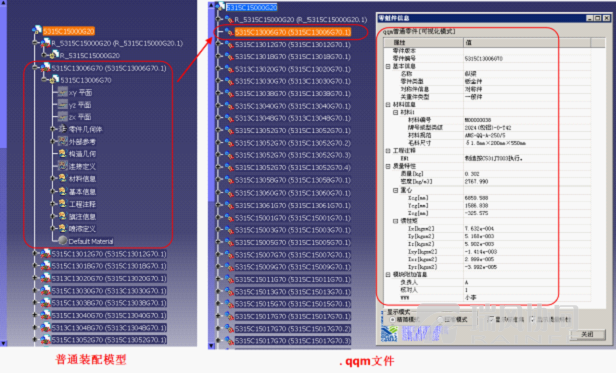The height and width of the screenshot is (373, 616).
Task: Toggle the first checkbox beside display mode group
Action: 490,320
